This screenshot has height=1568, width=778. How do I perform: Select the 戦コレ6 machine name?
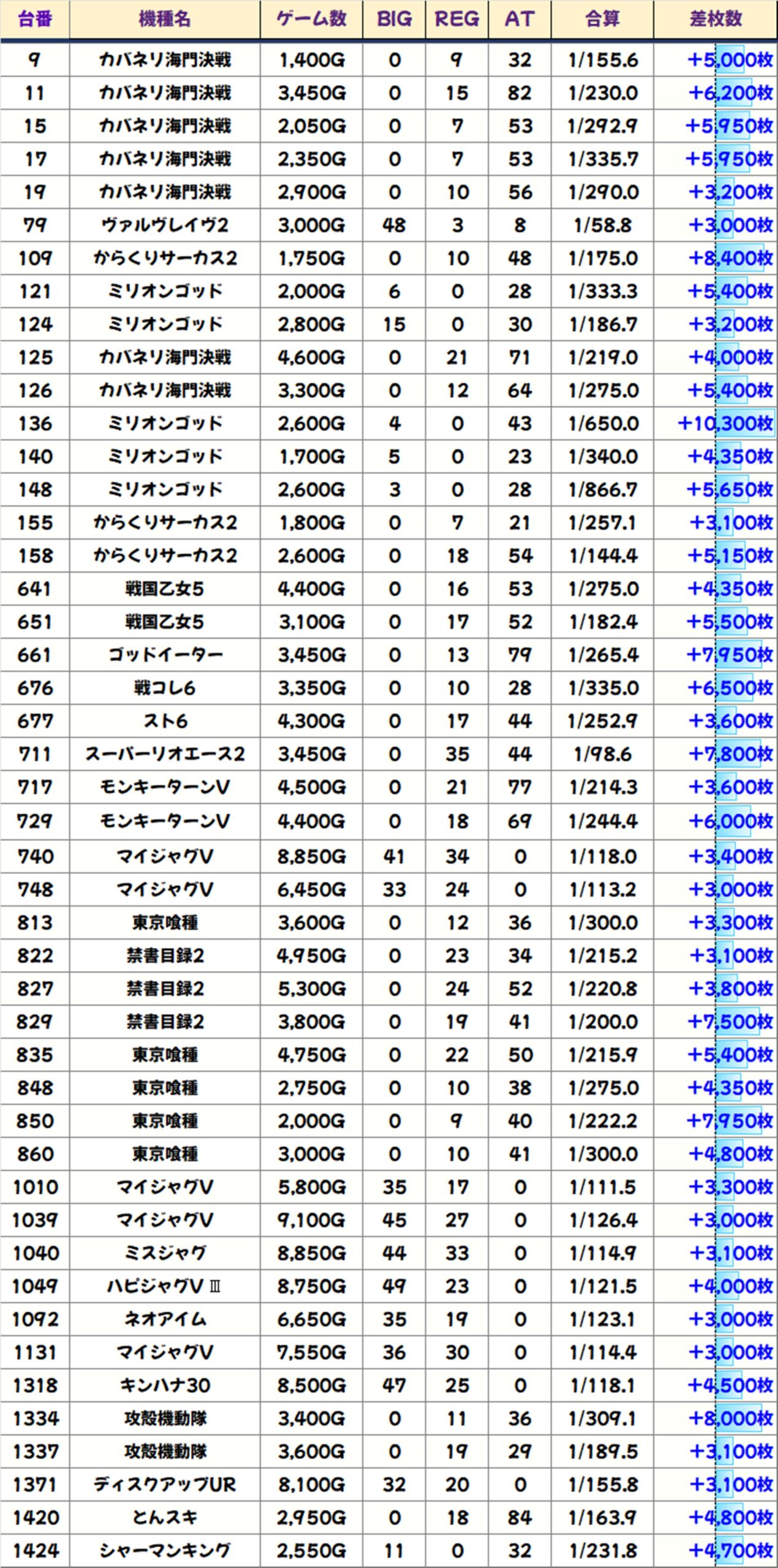(165, 688)
